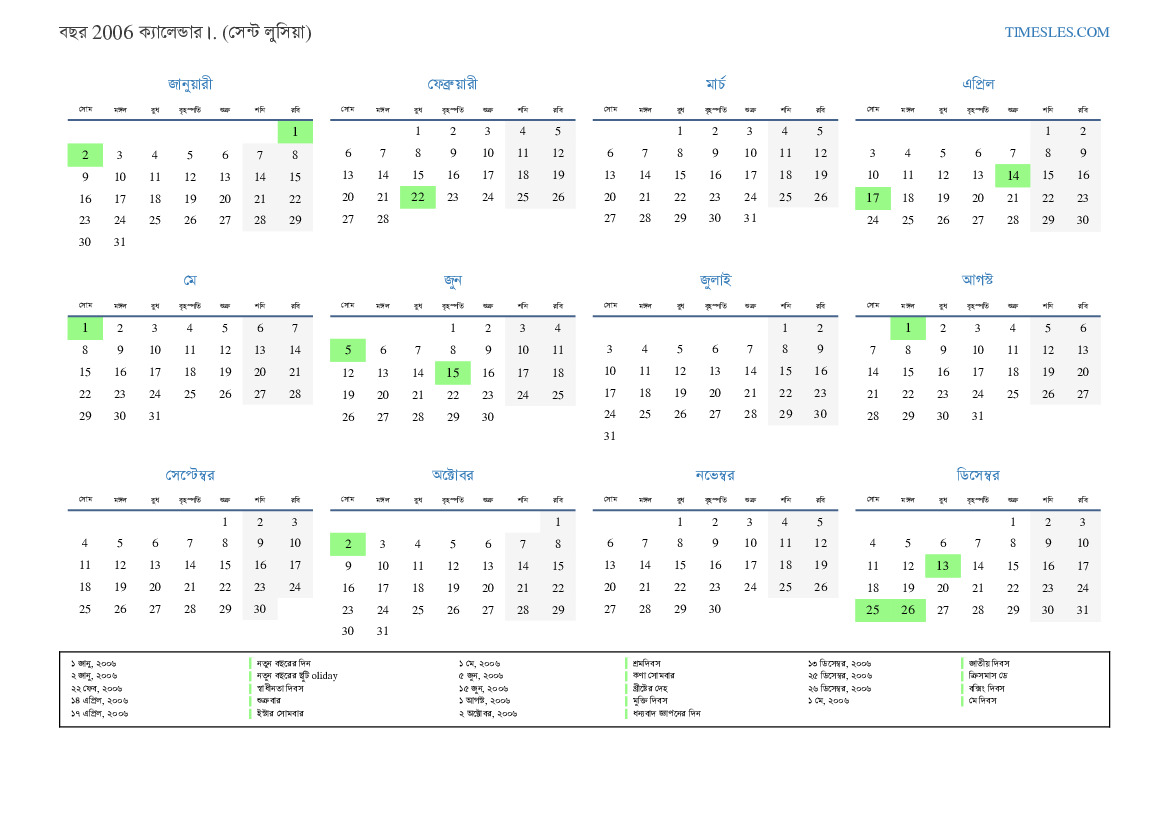
Task: Select the সেপ্টেম্বর month heading
Action: point(190,475)
